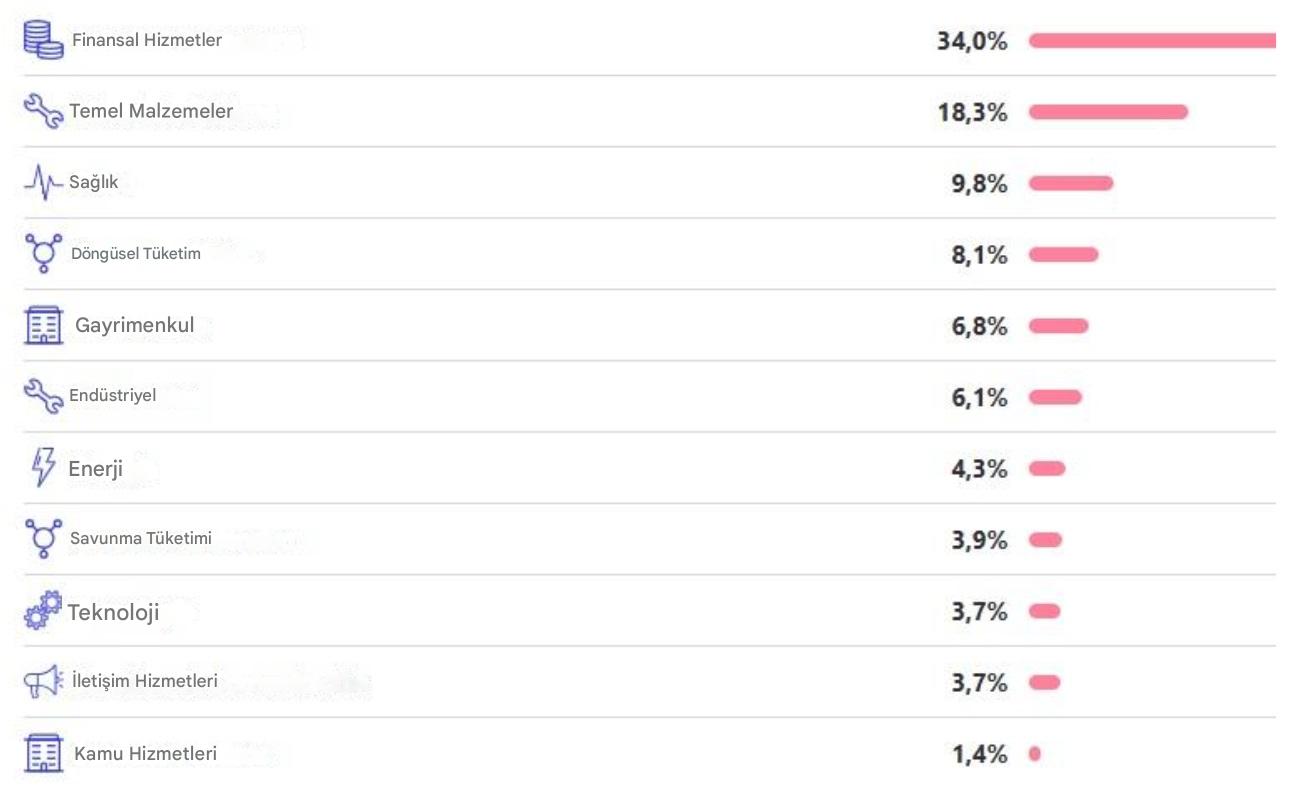Click the Teknoloji sector label

click(113, 612)
